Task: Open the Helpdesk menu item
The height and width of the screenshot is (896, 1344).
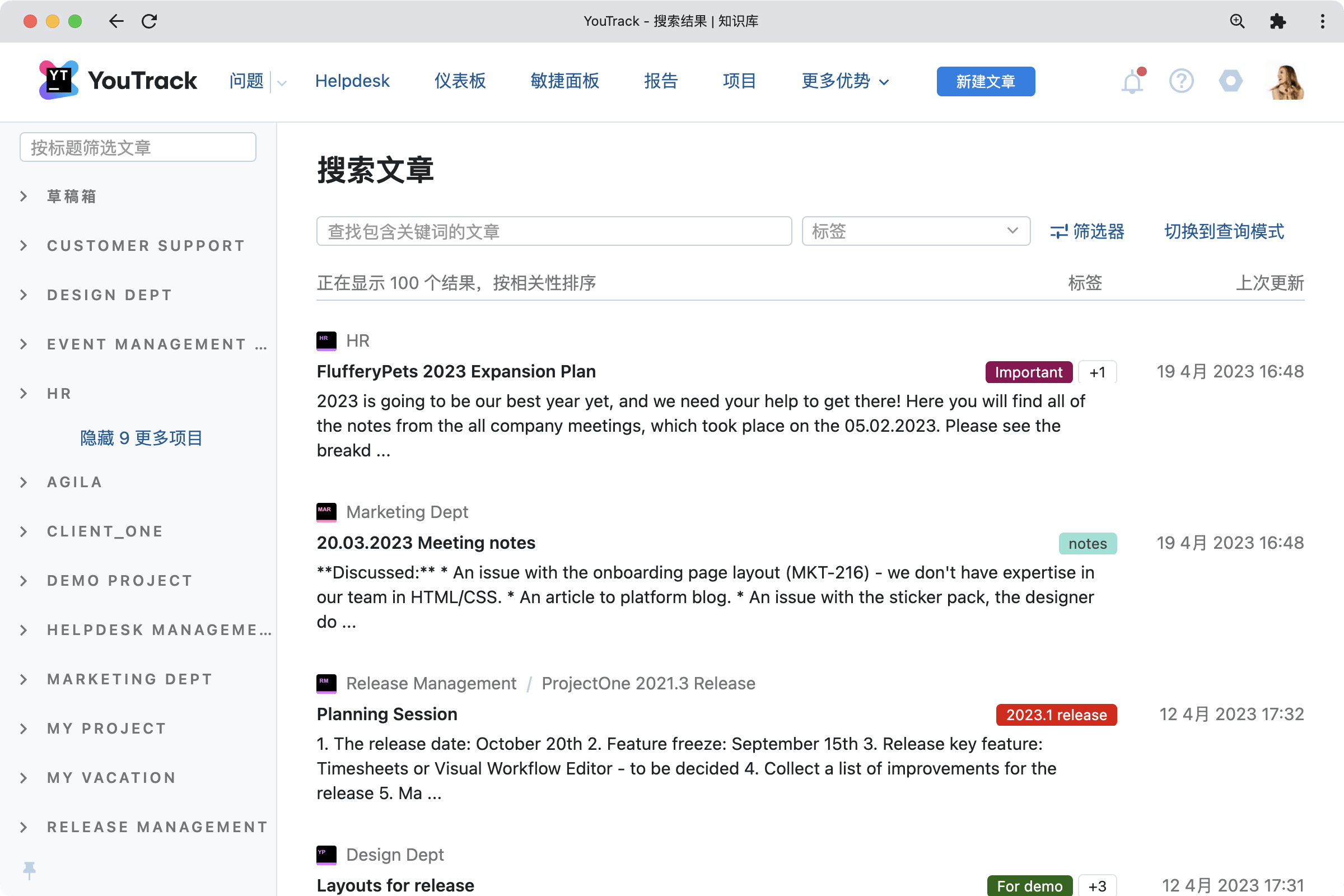Action: [352, 81]
